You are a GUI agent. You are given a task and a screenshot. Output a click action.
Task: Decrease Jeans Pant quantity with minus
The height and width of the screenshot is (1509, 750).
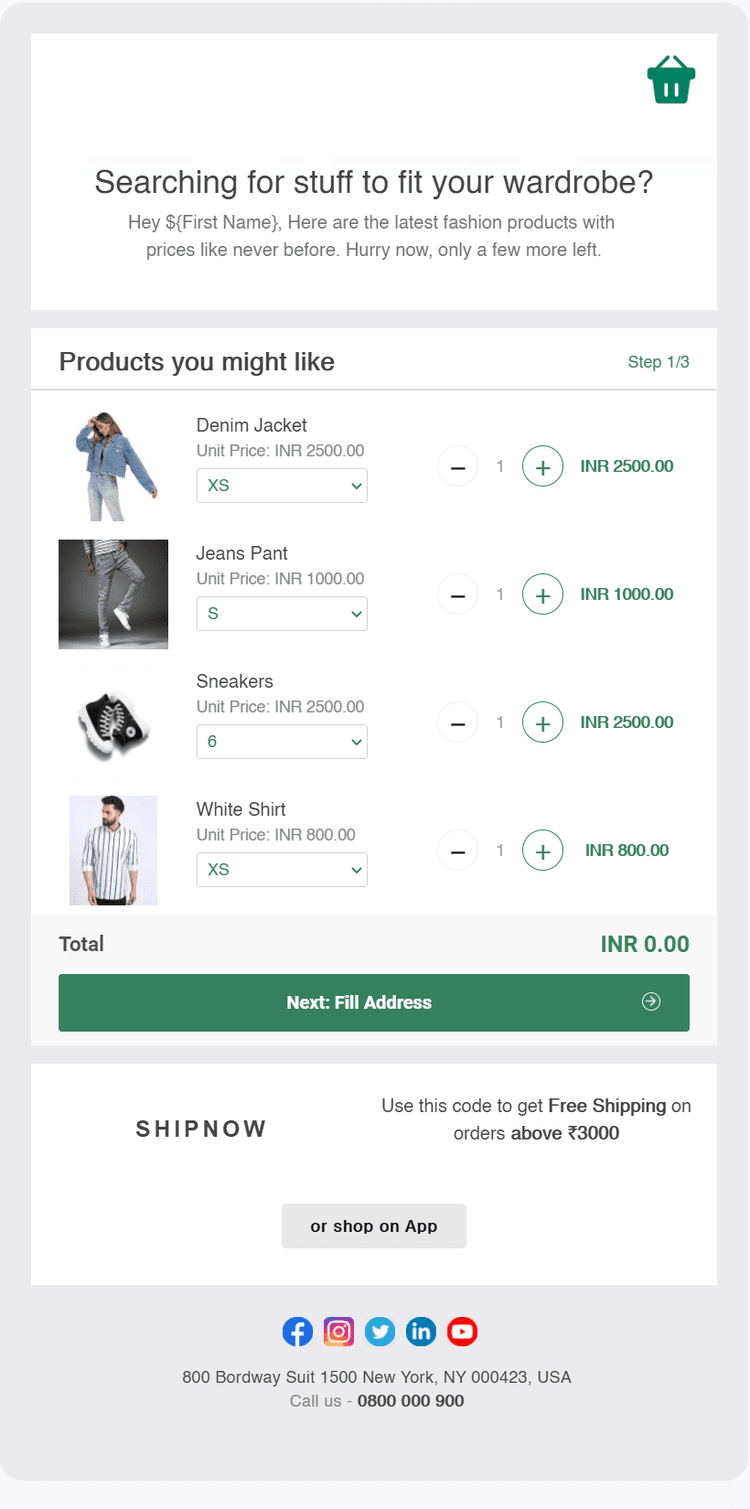458,595
